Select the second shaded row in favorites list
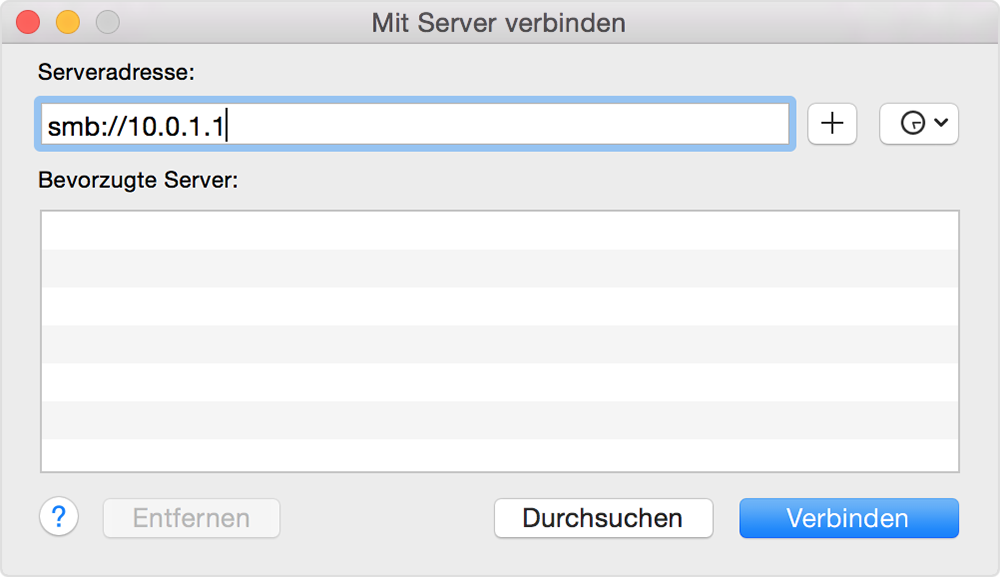Image resolution: width=1000 pixels, height=578 pixels. point(500,269)
